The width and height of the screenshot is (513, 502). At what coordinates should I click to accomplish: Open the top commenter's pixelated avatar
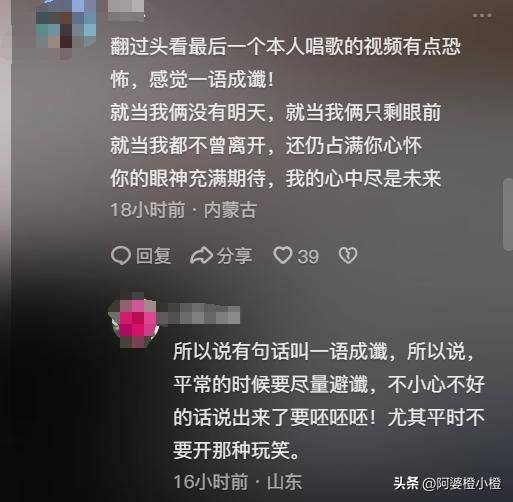pyautogui.click(x=66, y=24)
